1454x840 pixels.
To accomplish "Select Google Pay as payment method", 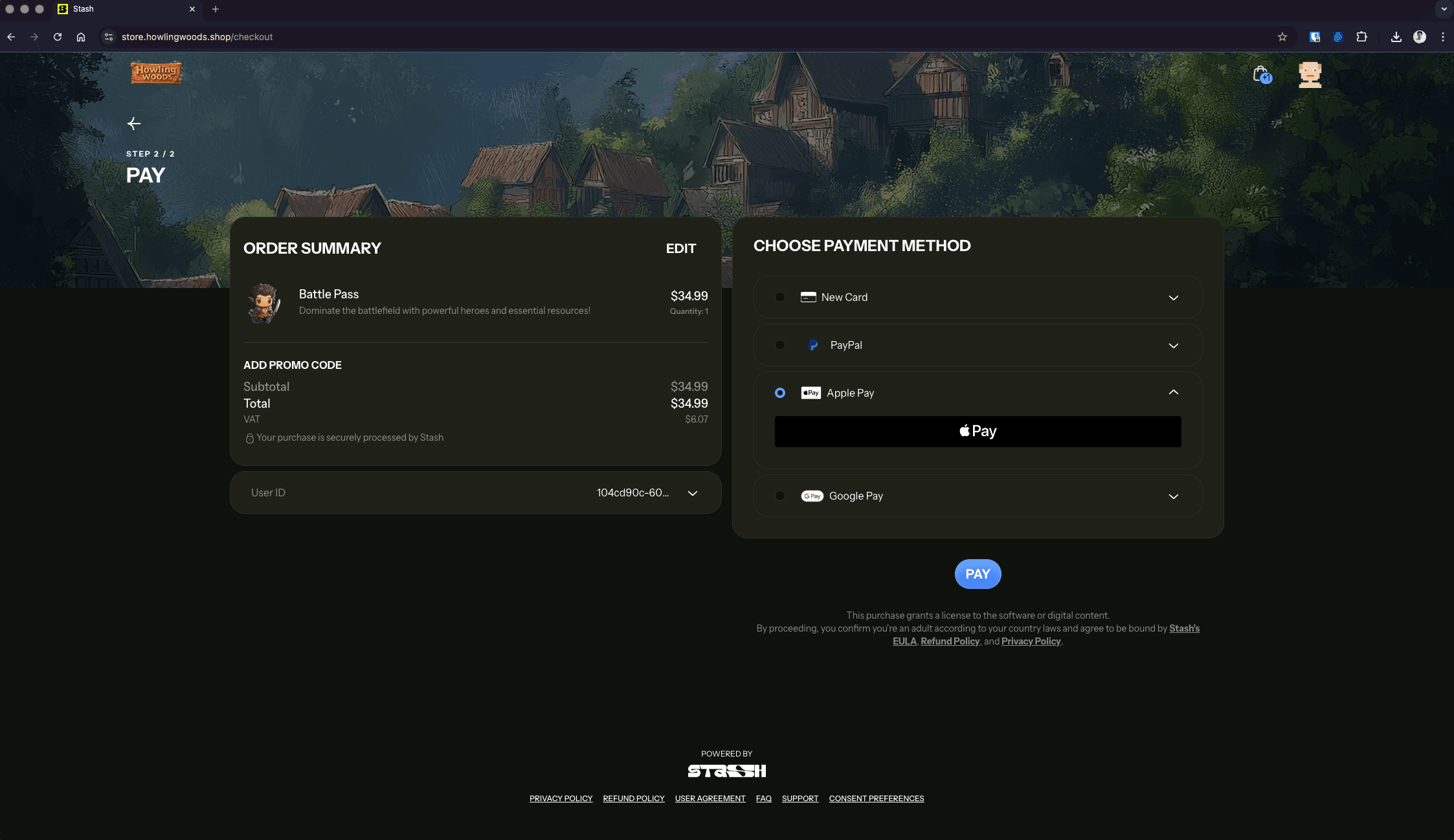I will click(x=780, y=496).
